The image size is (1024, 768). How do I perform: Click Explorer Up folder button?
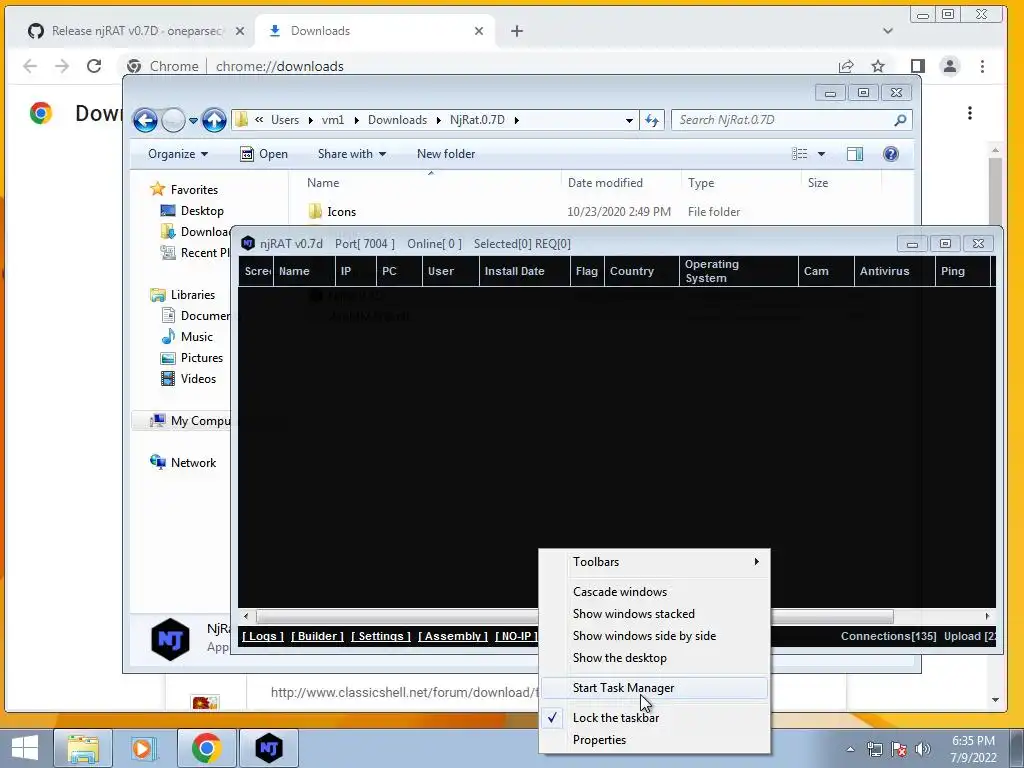pos(214,120)
